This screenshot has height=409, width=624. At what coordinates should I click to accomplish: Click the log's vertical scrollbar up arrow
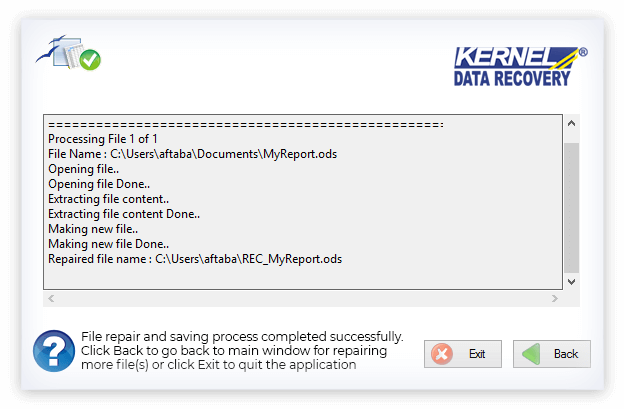(571, 124)
